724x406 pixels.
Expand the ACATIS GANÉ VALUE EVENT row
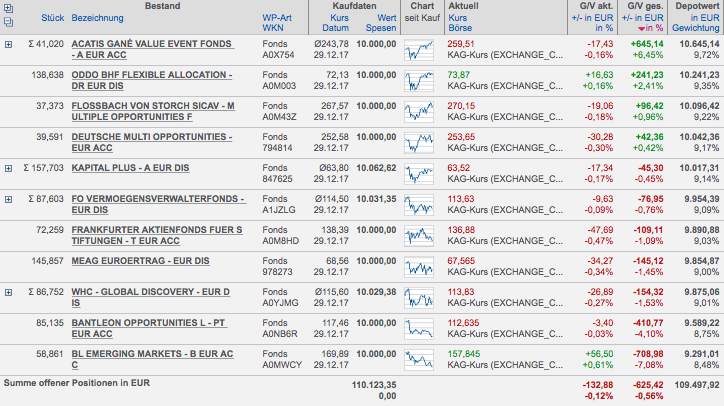(8, 44)
